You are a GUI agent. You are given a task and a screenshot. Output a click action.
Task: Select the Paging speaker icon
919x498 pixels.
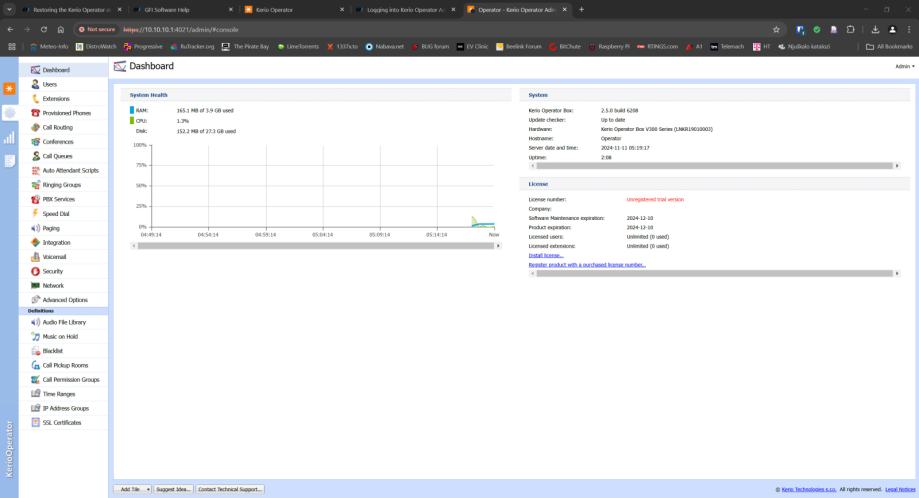point(35,228)
